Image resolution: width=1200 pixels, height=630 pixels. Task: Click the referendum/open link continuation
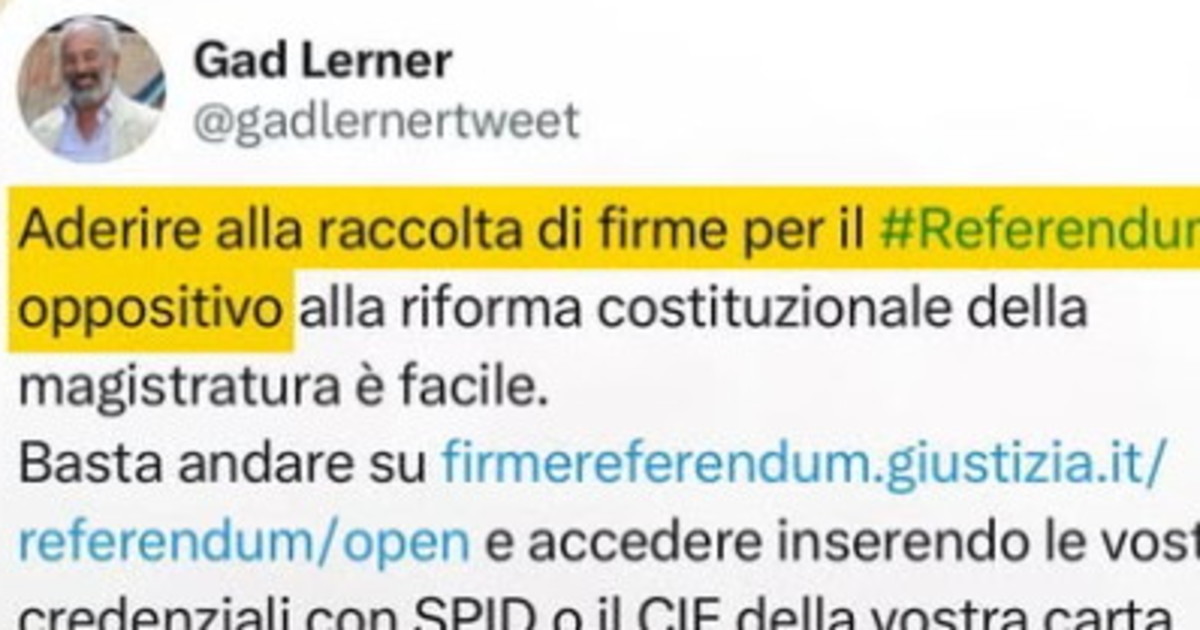pos(243,541)
